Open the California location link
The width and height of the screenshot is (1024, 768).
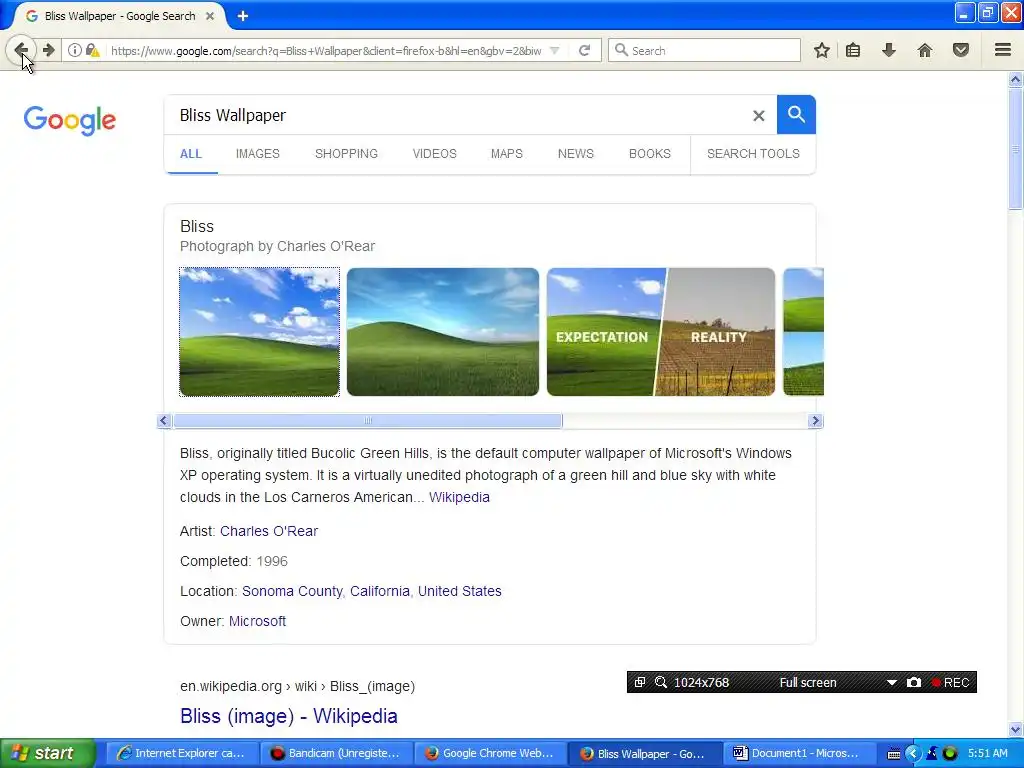(x=379, y=591)
